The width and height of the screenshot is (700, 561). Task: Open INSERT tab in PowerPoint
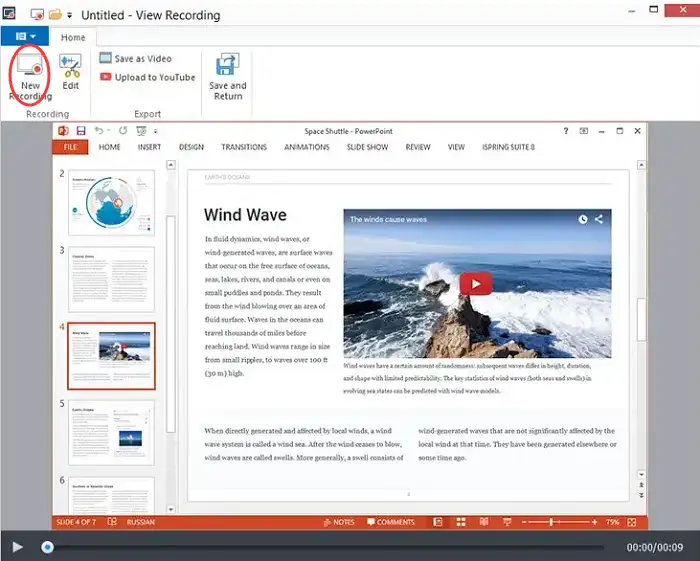149,147
